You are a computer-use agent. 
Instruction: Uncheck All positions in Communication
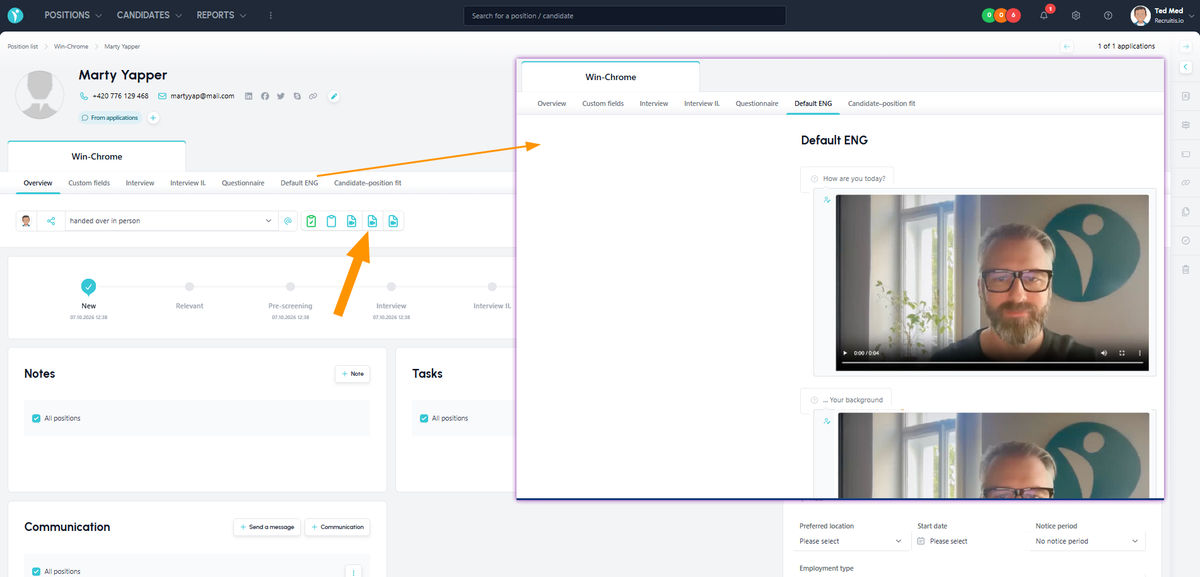(x=37, y=571)
